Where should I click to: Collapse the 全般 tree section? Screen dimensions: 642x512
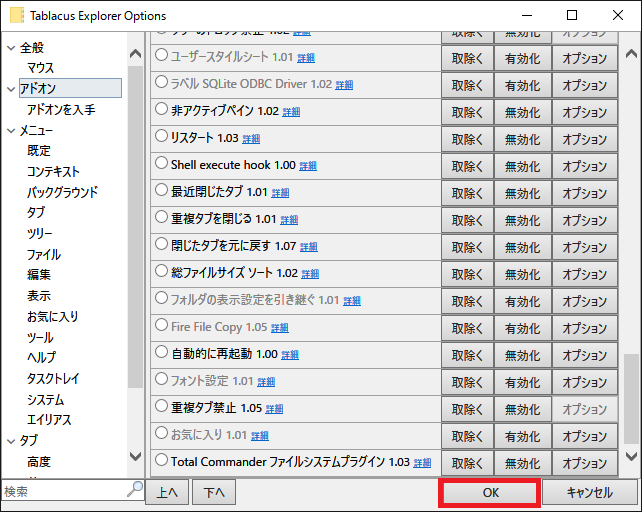pyautogui.click(x=11, y=48)
